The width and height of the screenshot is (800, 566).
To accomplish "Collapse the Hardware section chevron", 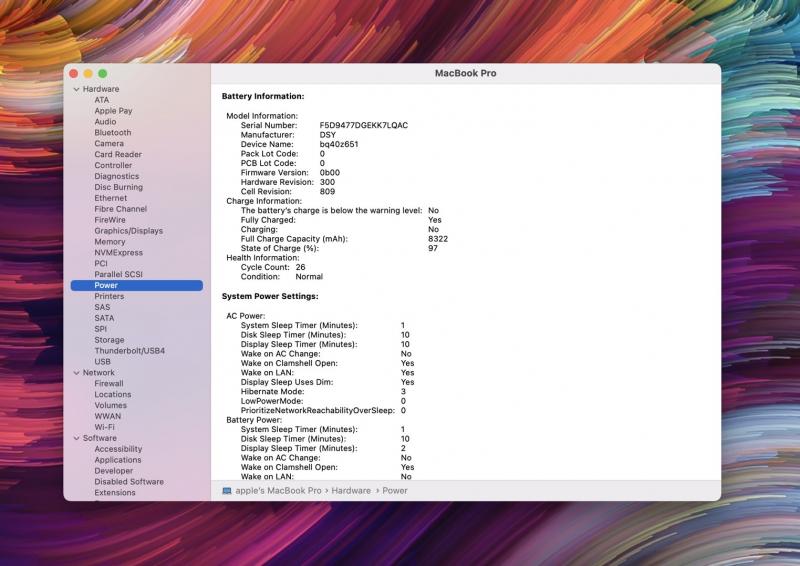I will click(77, 89).
